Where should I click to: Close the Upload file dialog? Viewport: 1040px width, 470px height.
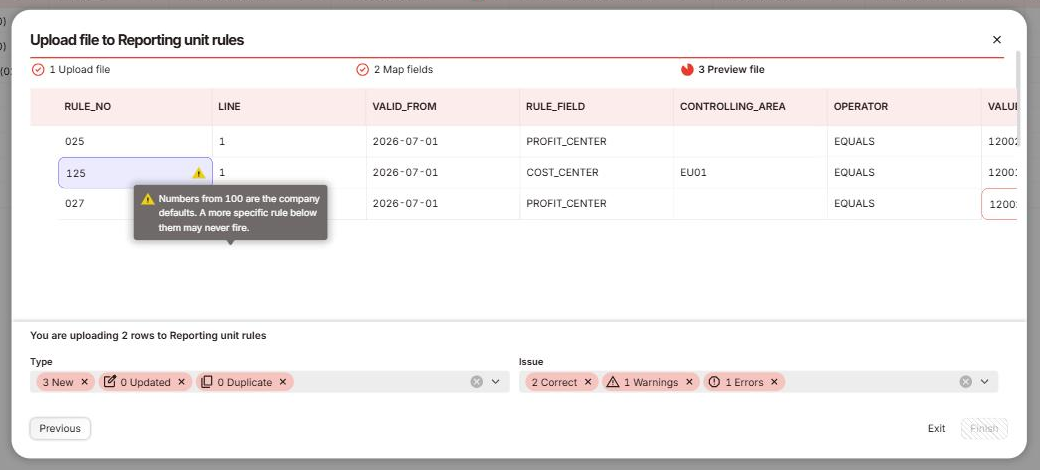click(996, 40)
